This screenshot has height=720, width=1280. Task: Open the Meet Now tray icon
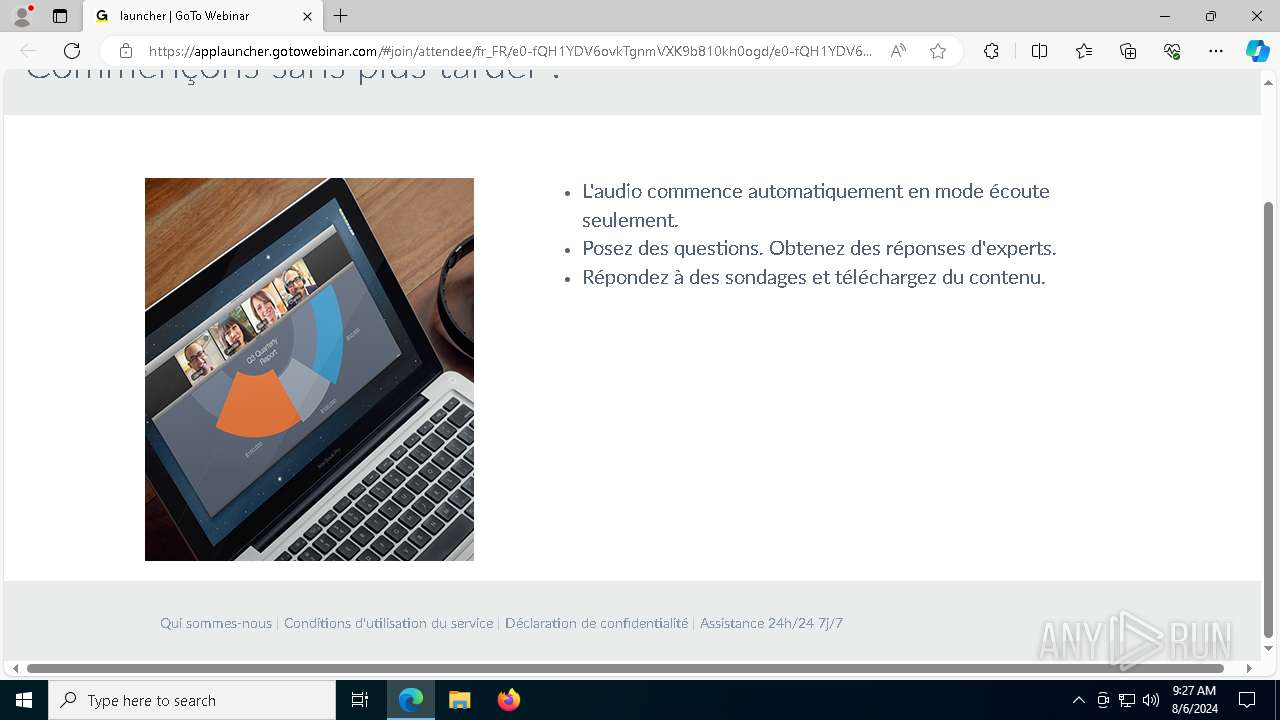coord(1103,700)
